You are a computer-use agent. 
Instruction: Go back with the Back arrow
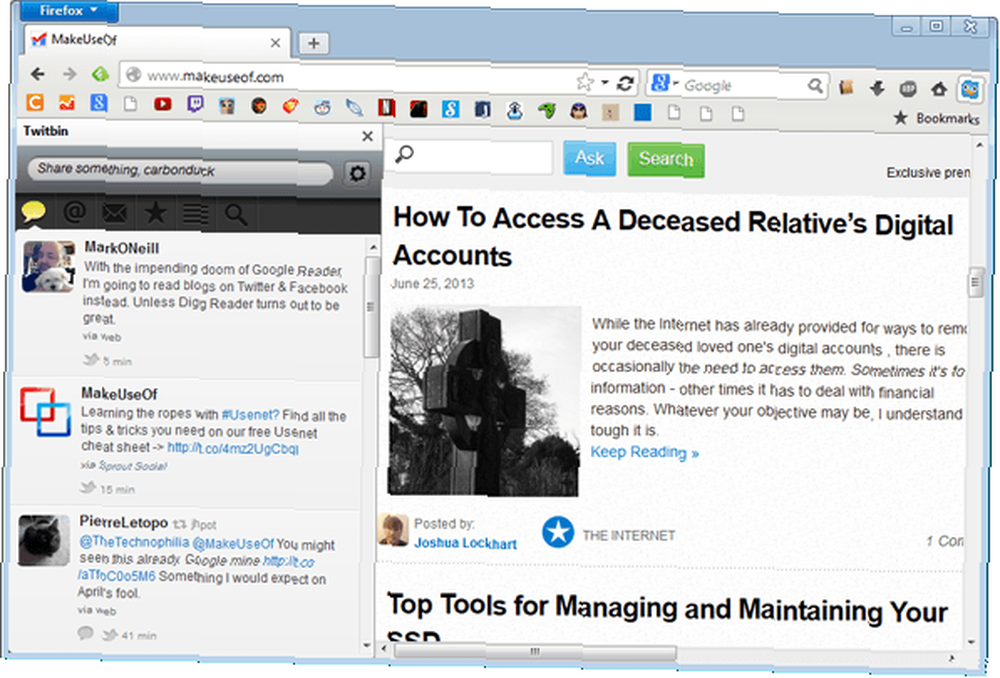click(38, 74)
